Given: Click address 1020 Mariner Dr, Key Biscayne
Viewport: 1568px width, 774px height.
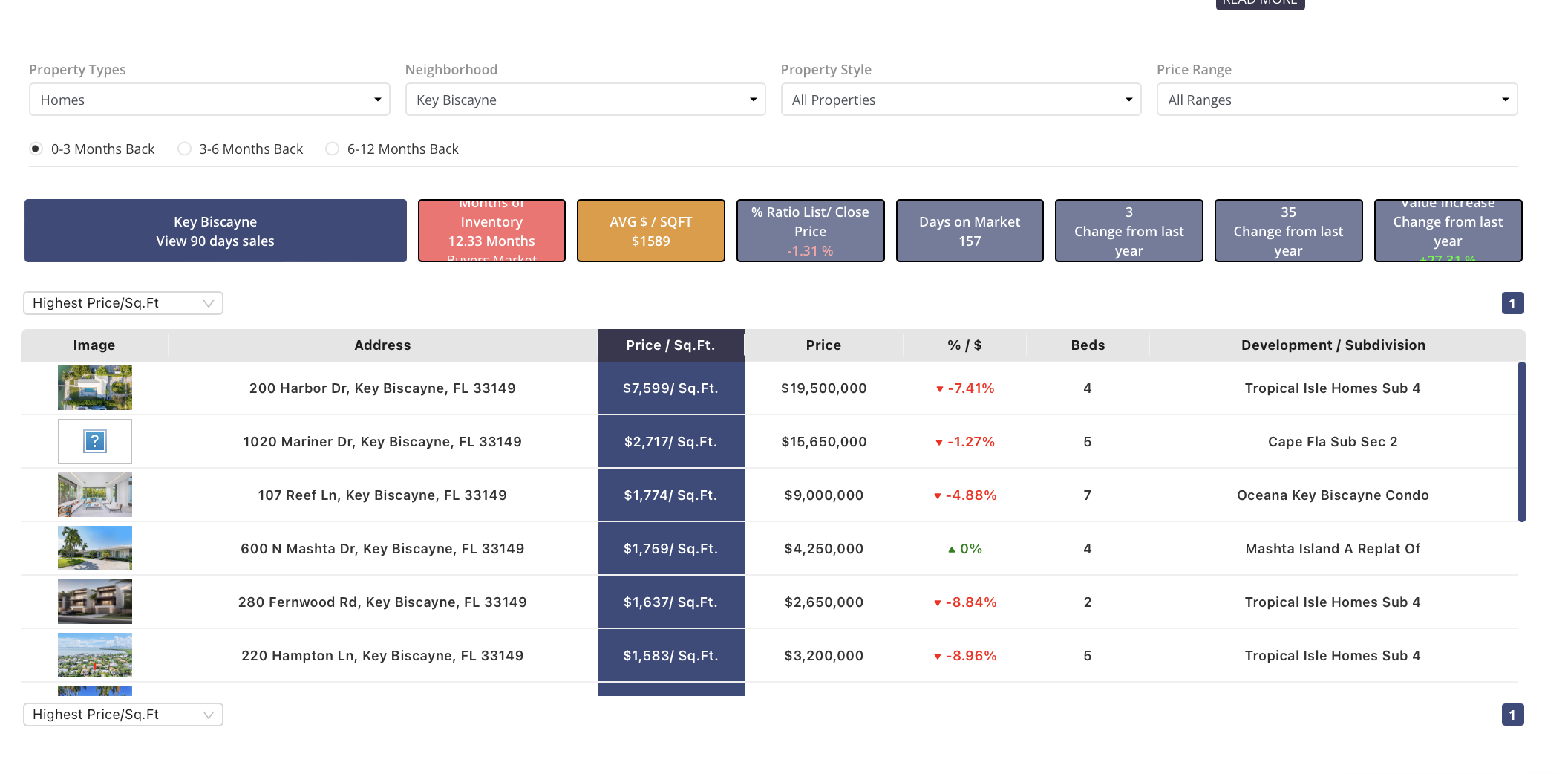Looking at the screenshot, I should pyautogui.click(x=382, y=442).
